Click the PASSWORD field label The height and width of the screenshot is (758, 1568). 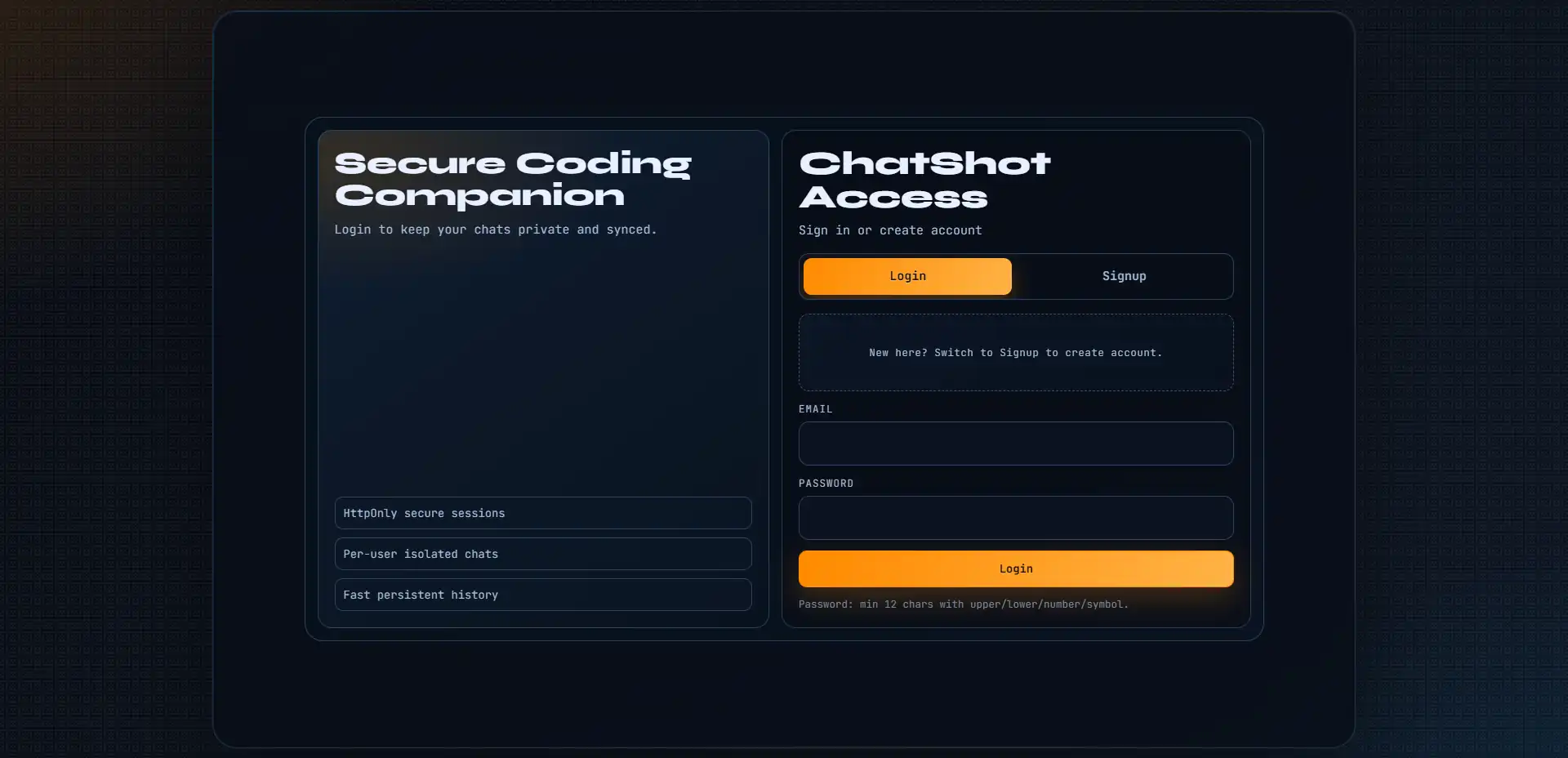pos(826,484)
